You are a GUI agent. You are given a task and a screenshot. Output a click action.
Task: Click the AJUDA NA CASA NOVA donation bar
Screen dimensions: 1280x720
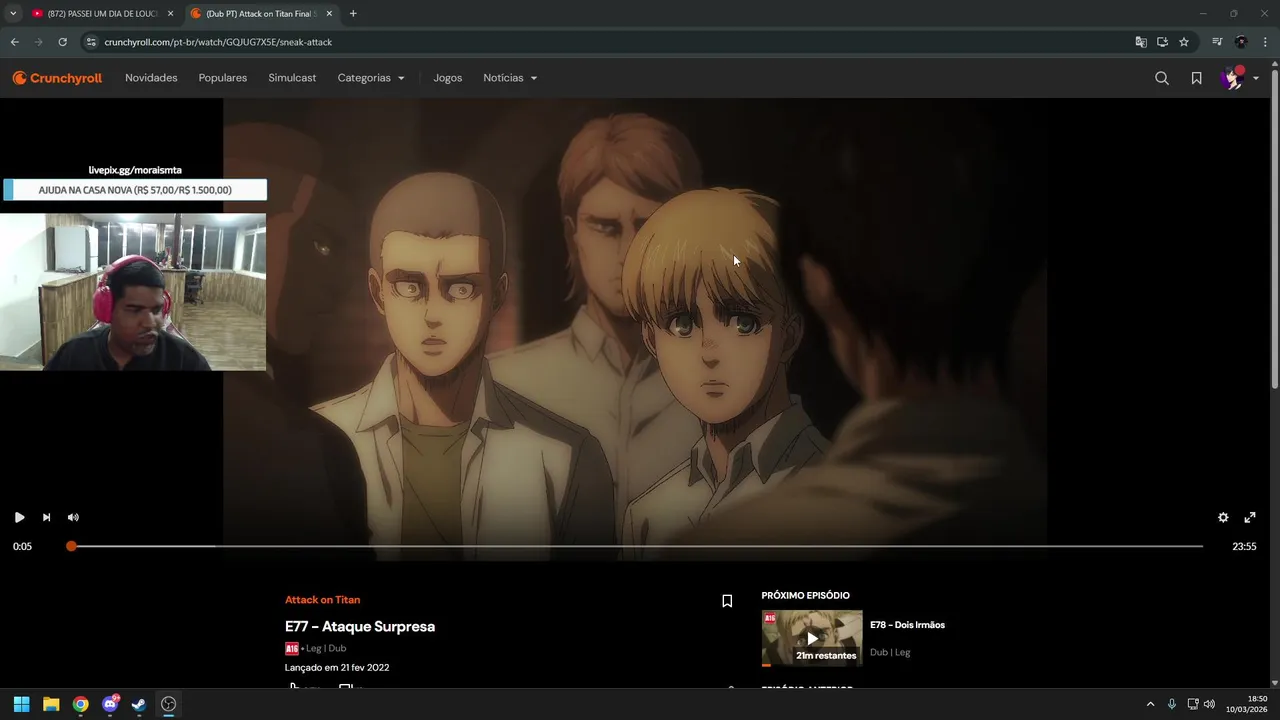pyautogui.click(x=135, y=190)
